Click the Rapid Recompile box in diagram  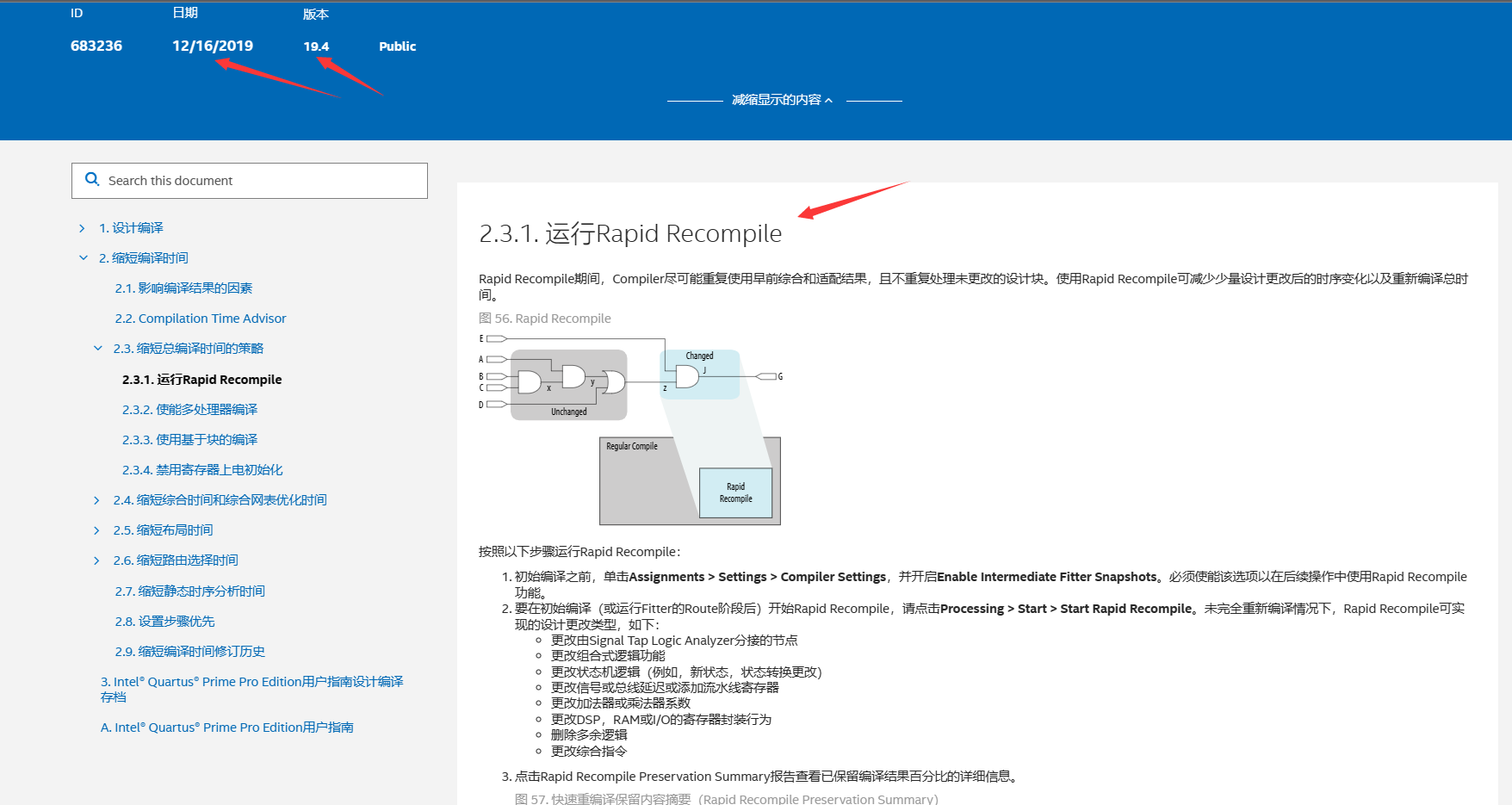736,492
